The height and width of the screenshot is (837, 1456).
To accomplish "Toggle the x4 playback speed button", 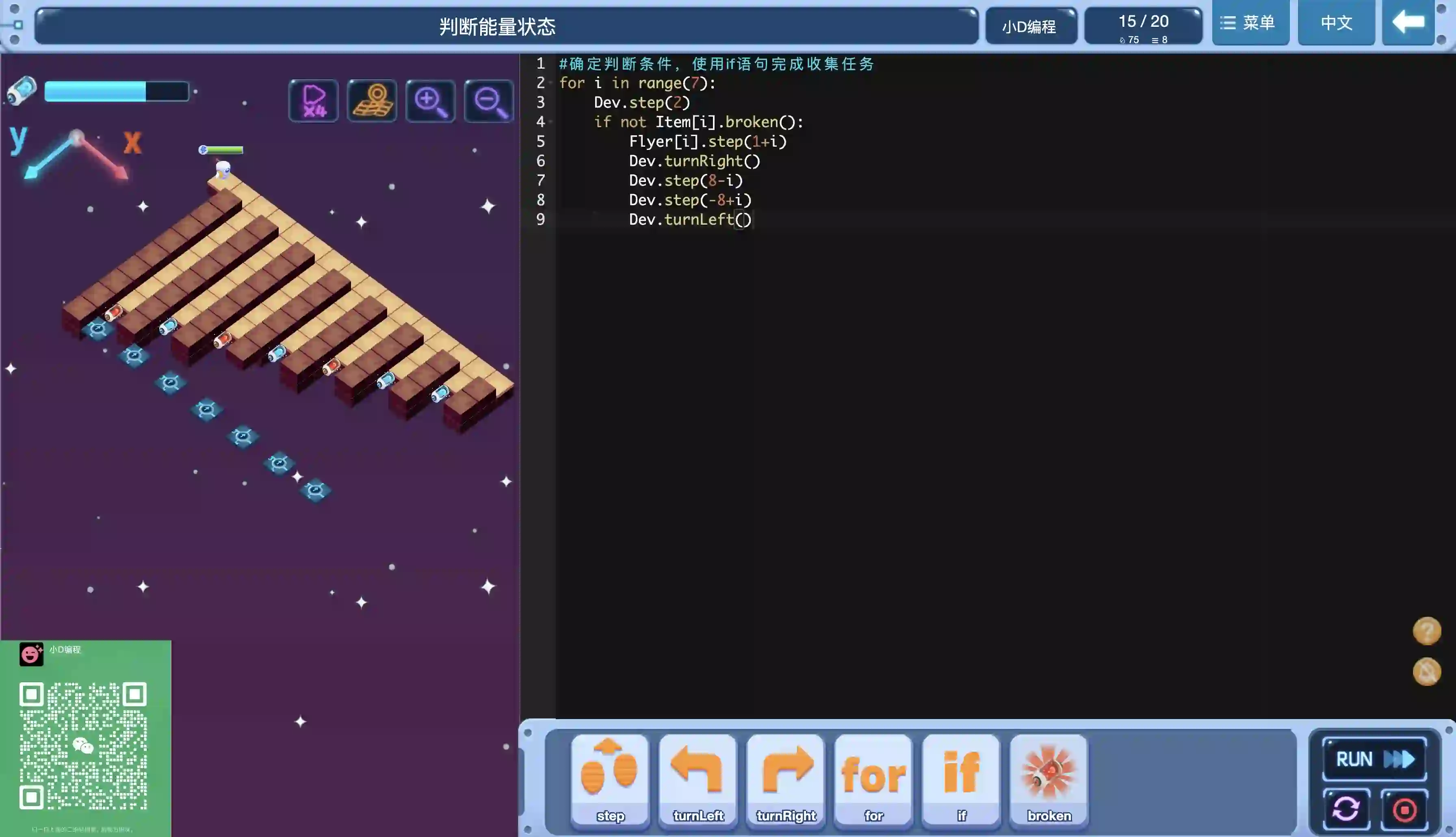I will (314, 101).
